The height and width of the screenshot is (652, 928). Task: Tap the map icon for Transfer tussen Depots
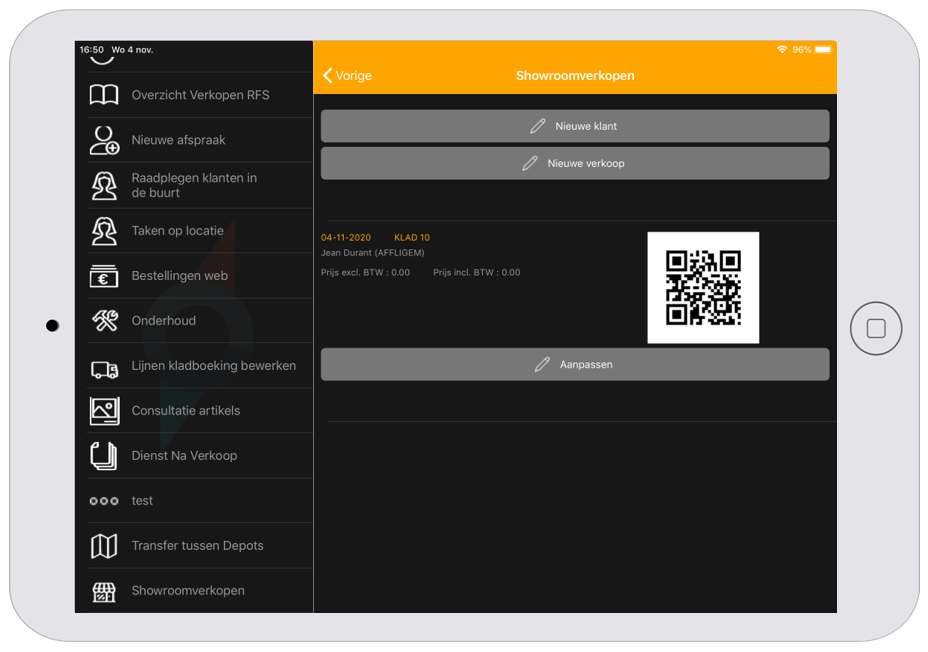(x=104, y=546)
